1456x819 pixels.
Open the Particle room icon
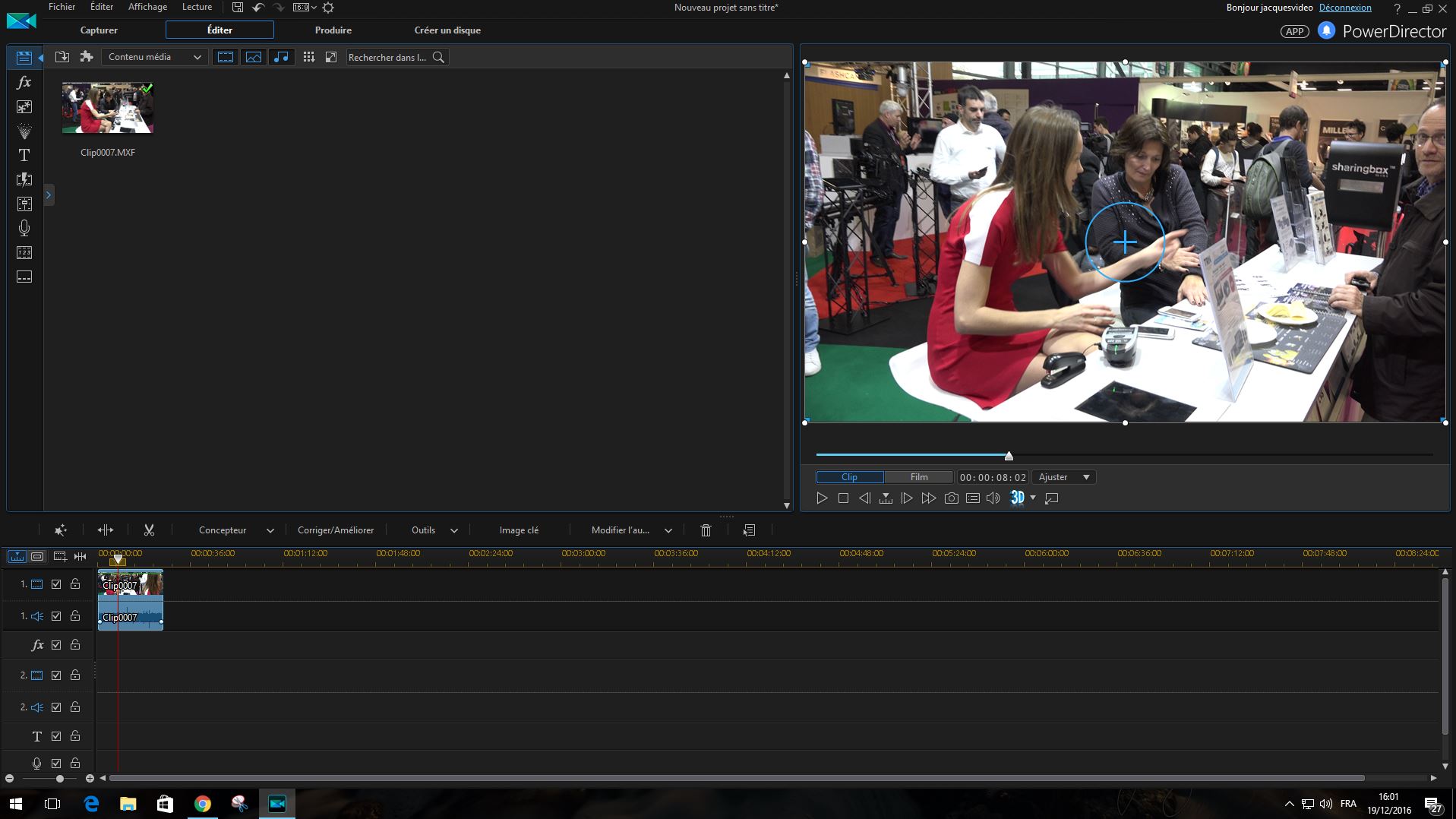click(x=24, y=131)
